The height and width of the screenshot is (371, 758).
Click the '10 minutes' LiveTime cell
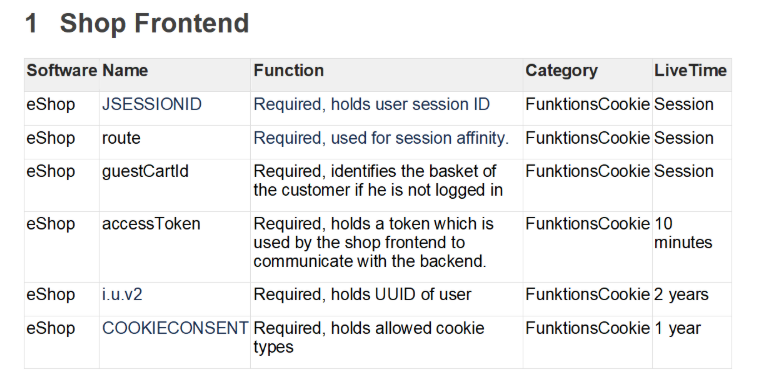[x=683, y=233]
